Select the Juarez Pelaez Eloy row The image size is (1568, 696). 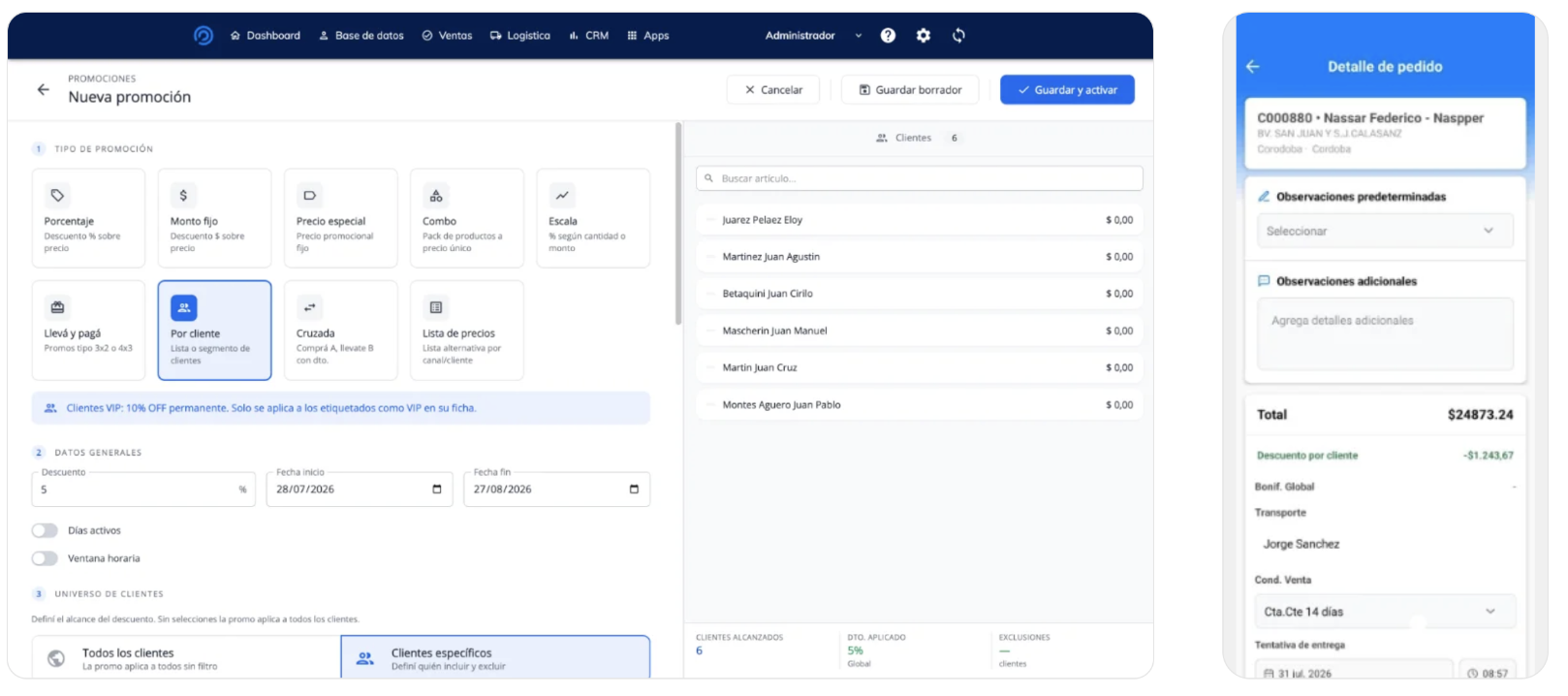[920, 220]
